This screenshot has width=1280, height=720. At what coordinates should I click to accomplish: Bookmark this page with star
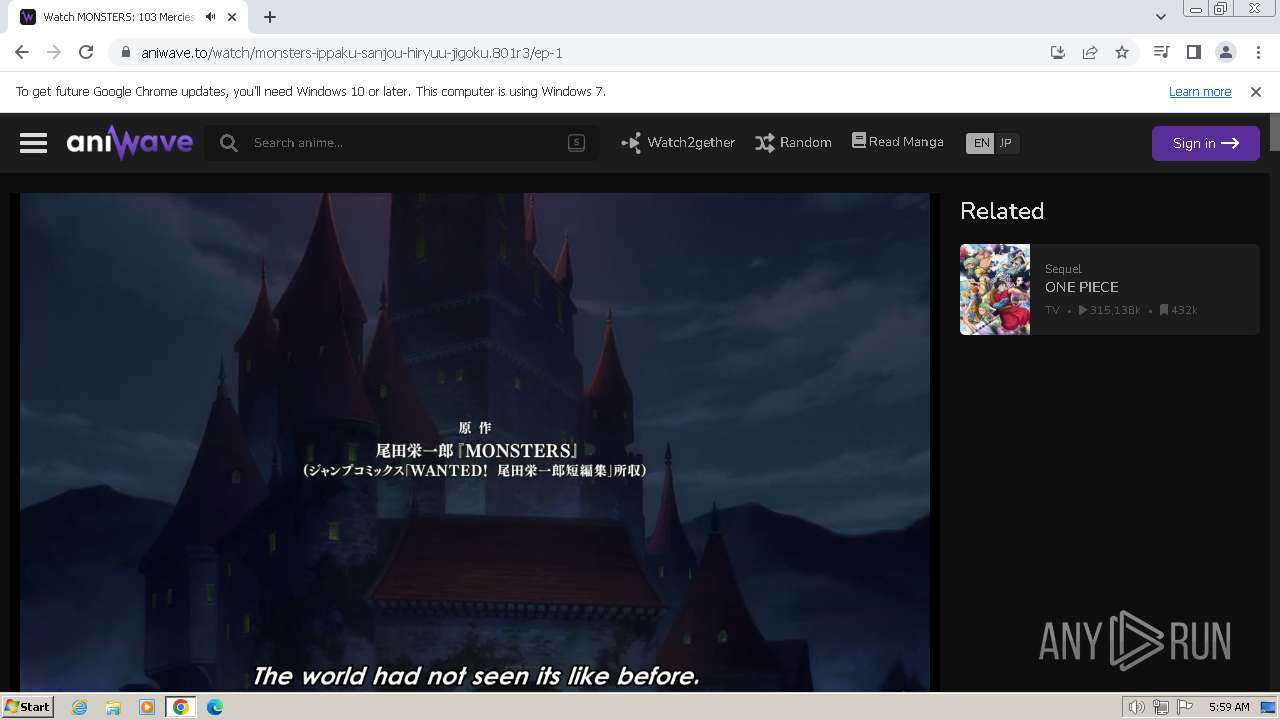click(x=1122, y=52)
